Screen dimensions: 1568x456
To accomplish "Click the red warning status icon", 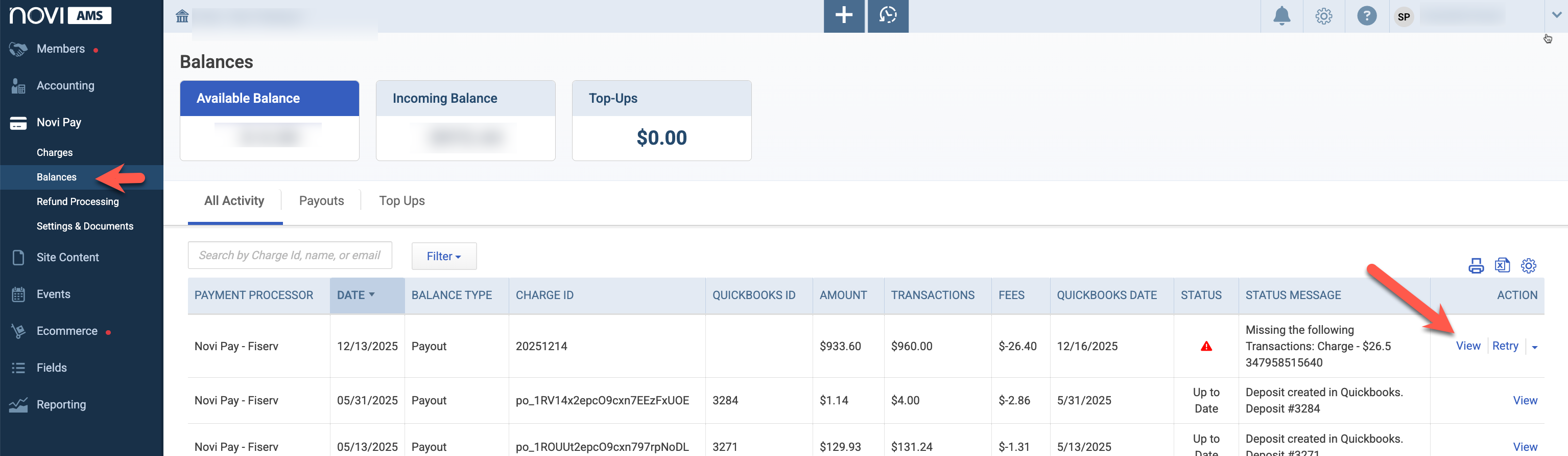I will (1206, 346).
